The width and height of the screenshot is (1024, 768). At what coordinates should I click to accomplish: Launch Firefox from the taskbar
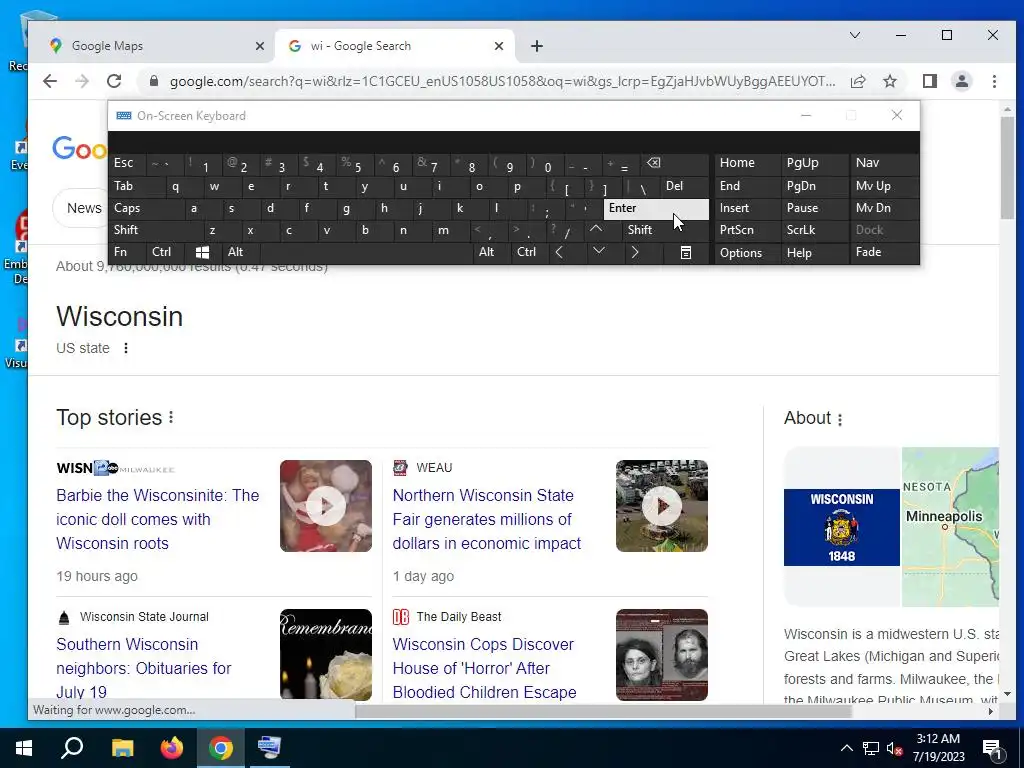pos(172,748)
